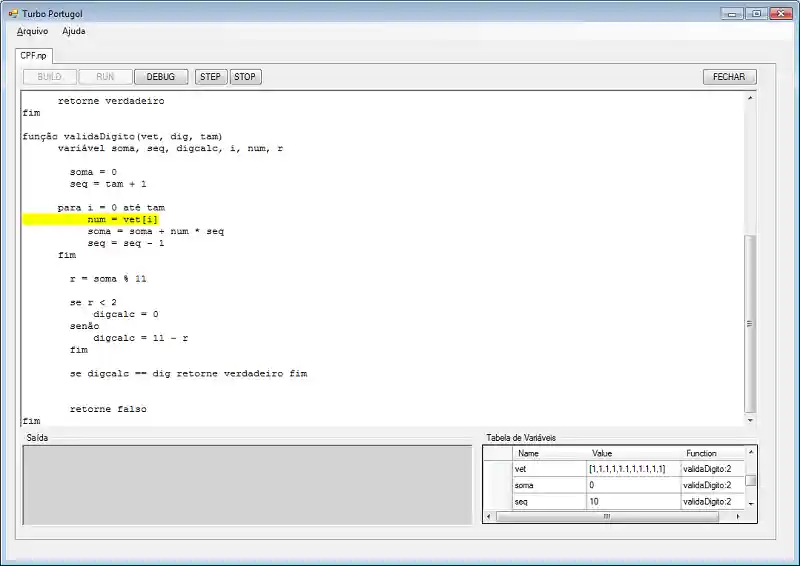Click the highlighted line num = vet[i]
The image size is (800, 566).
point(123,219)
